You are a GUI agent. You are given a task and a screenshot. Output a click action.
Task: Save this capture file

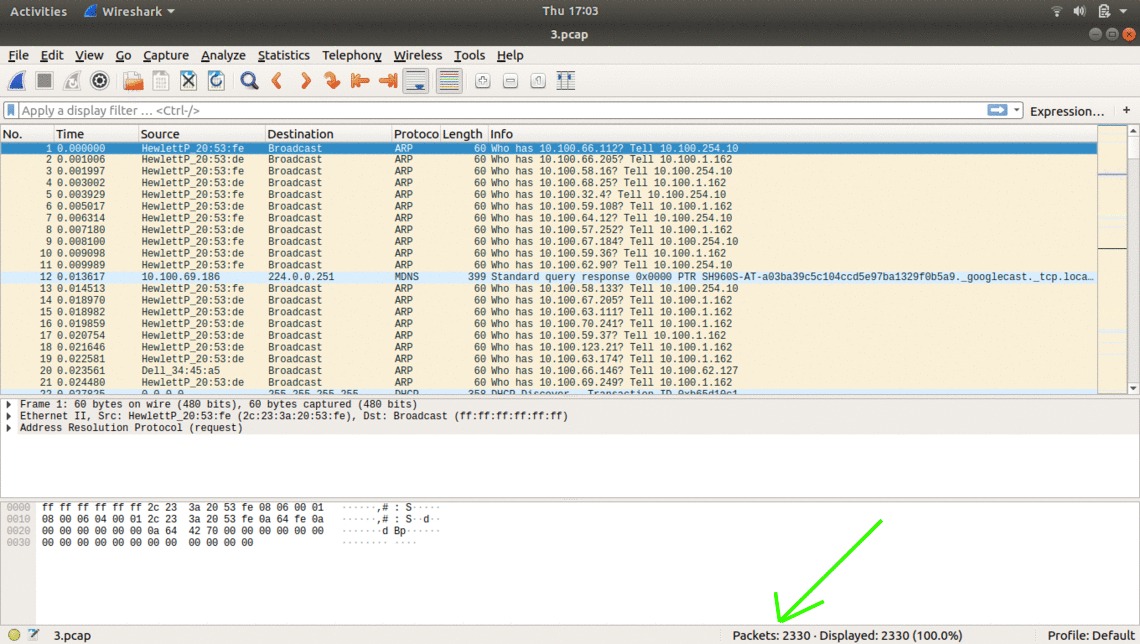161,81
